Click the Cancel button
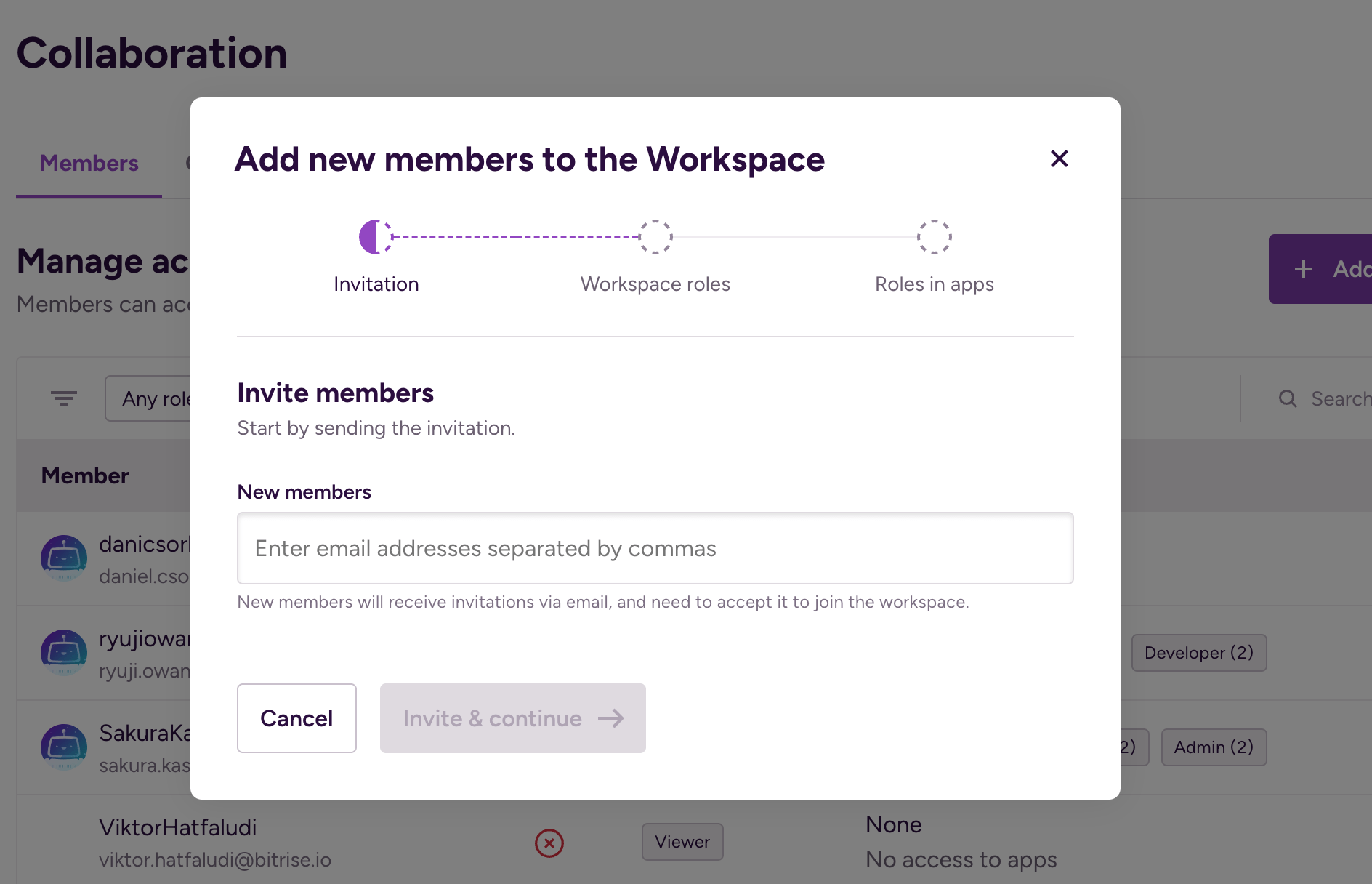Image resolution: width=1372 pixels, height=884 pixels. coord(296,718)
